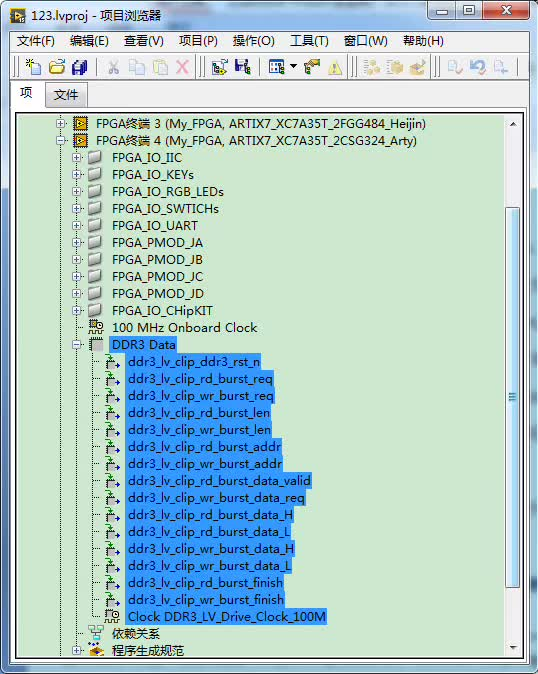
Task: Open the toolbar filter view dropdown arrow
Action: pos(293,66)
